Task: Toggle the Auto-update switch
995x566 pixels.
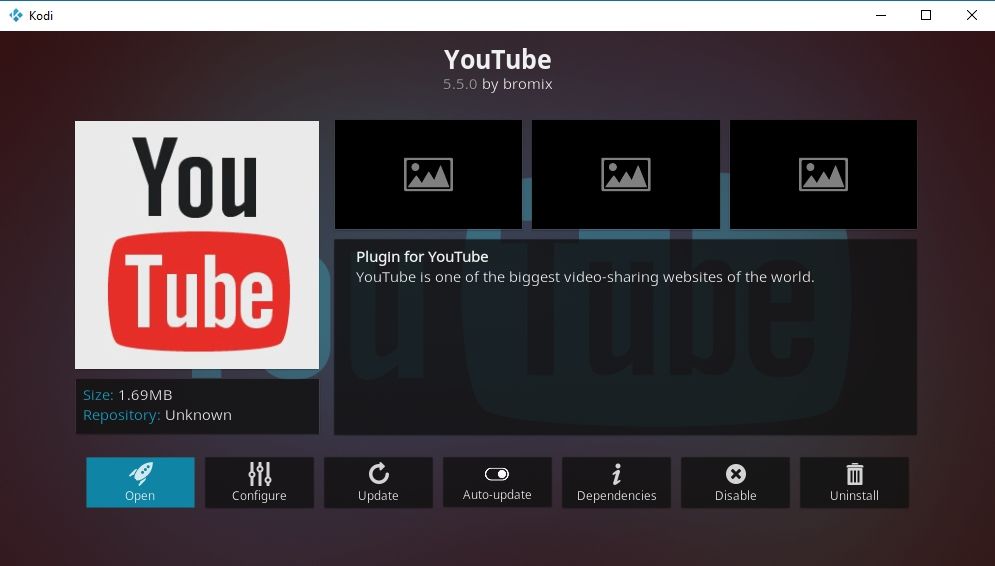Action: pos(497,474)
